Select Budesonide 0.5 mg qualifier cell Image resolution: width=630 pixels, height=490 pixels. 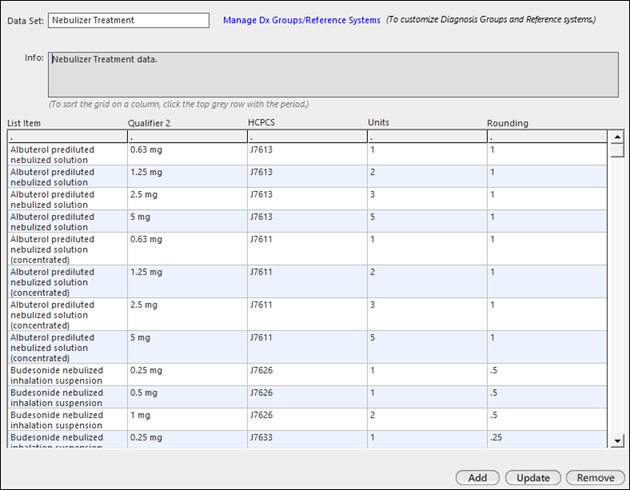click(x=188, y=397)
